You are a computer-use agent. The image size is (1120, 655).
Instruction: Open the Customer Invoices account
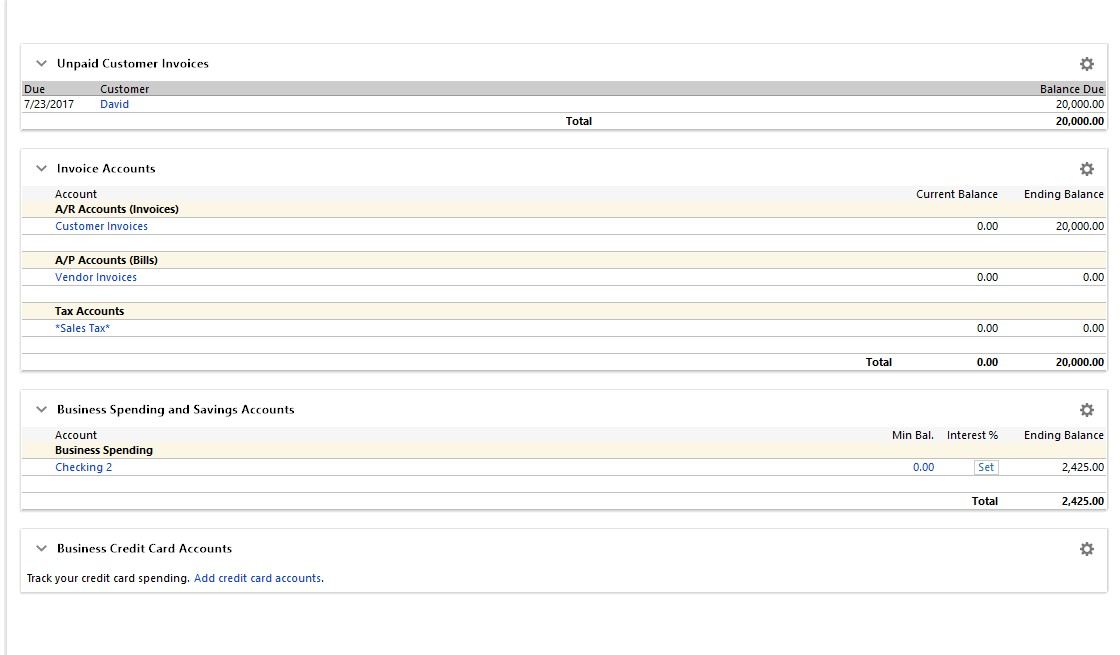[101, 226]
